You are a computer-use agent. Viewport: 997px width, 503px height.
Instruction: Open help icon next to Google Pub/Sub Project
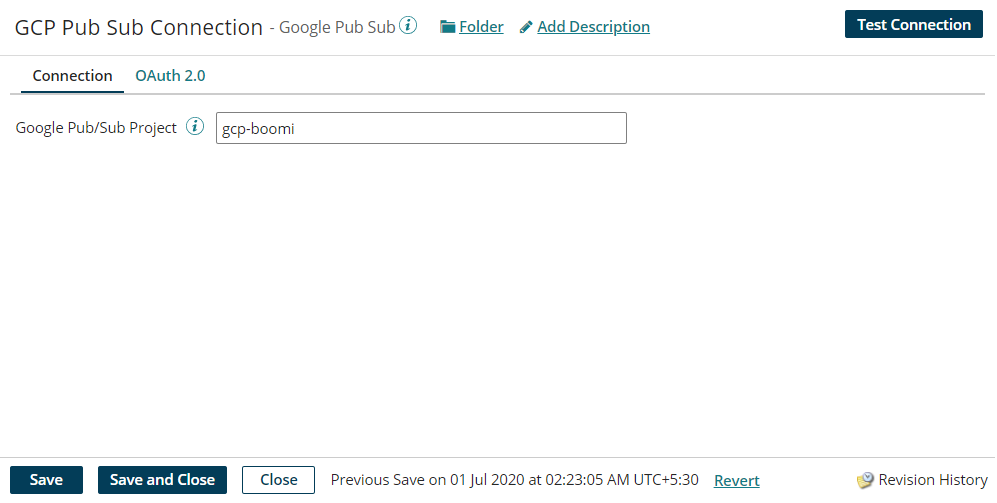(x=196, y=127)
